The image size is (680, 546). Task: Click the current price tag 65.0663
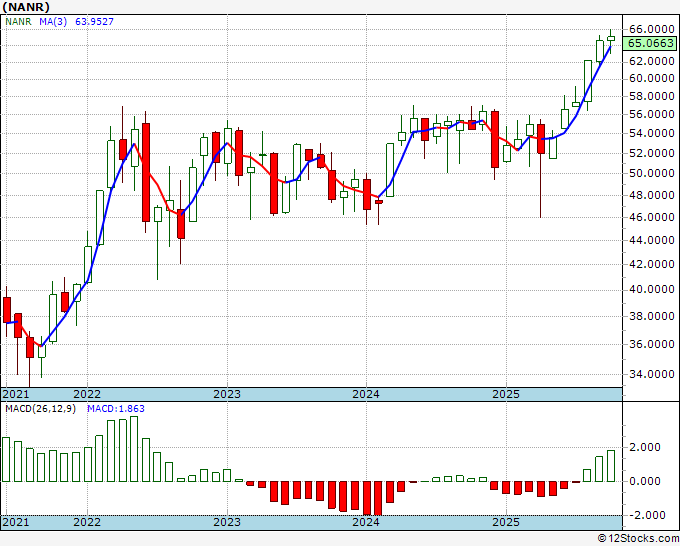tap(651, 43)
